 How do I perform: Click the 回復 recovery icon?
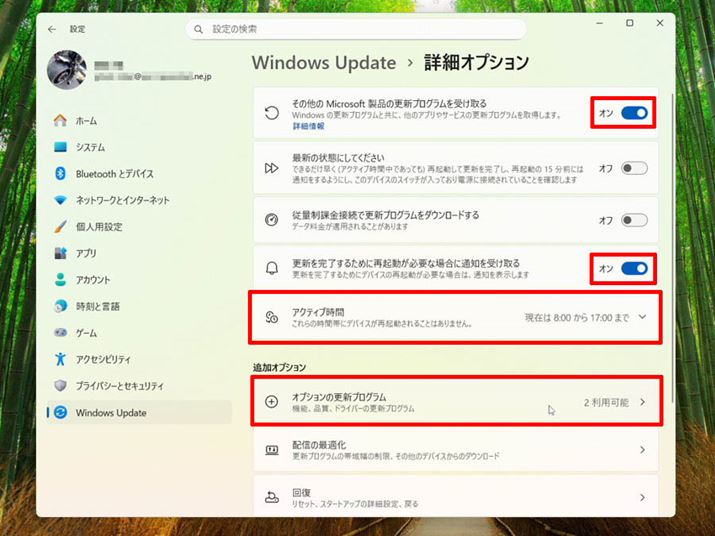[272, 497]
